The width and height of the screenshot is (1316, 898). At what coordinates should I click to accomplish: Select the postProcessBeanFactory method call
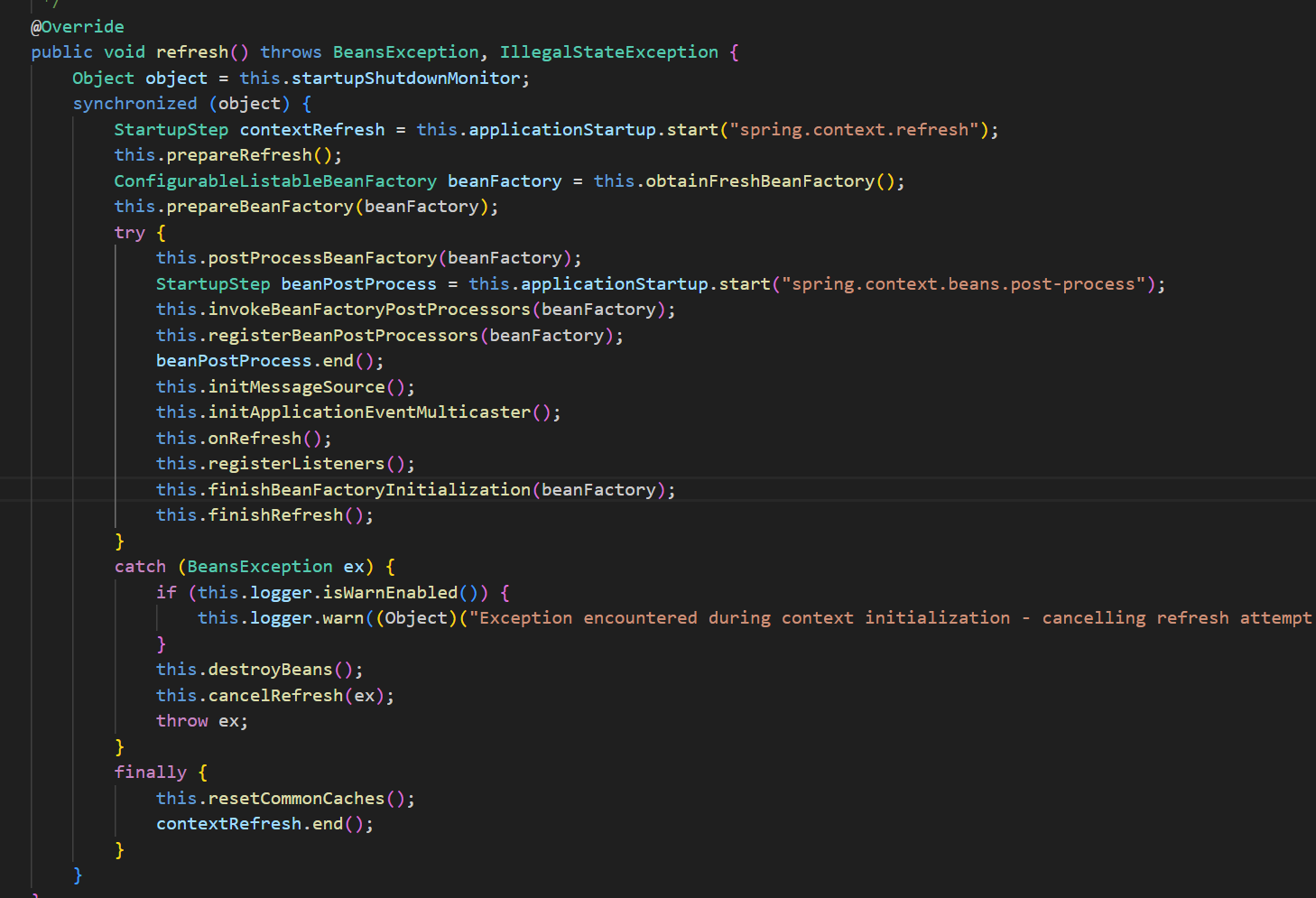(x=322, y=258)
